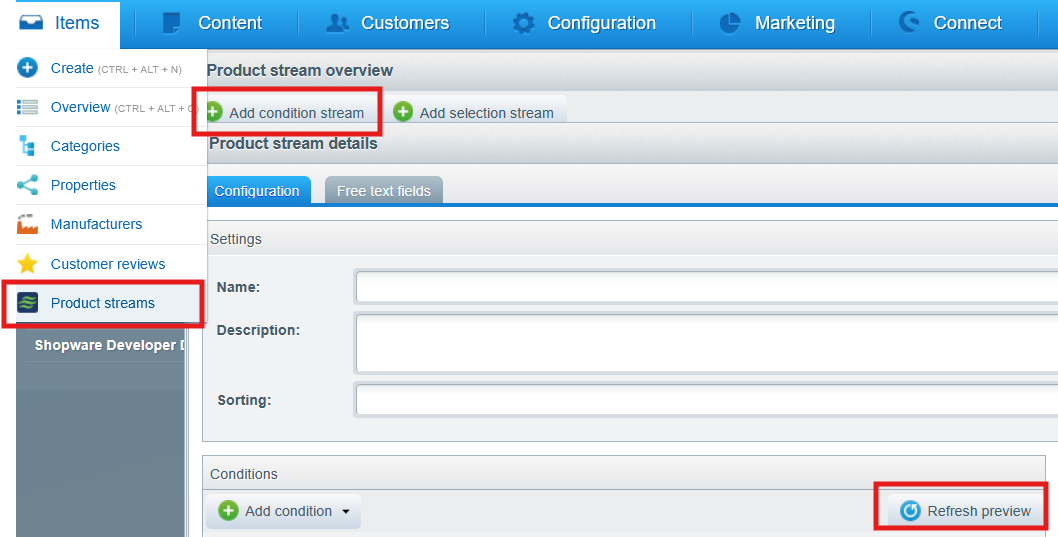Click the Customers people icon
Screen dimensions: 1058x537
coord(337,23)
